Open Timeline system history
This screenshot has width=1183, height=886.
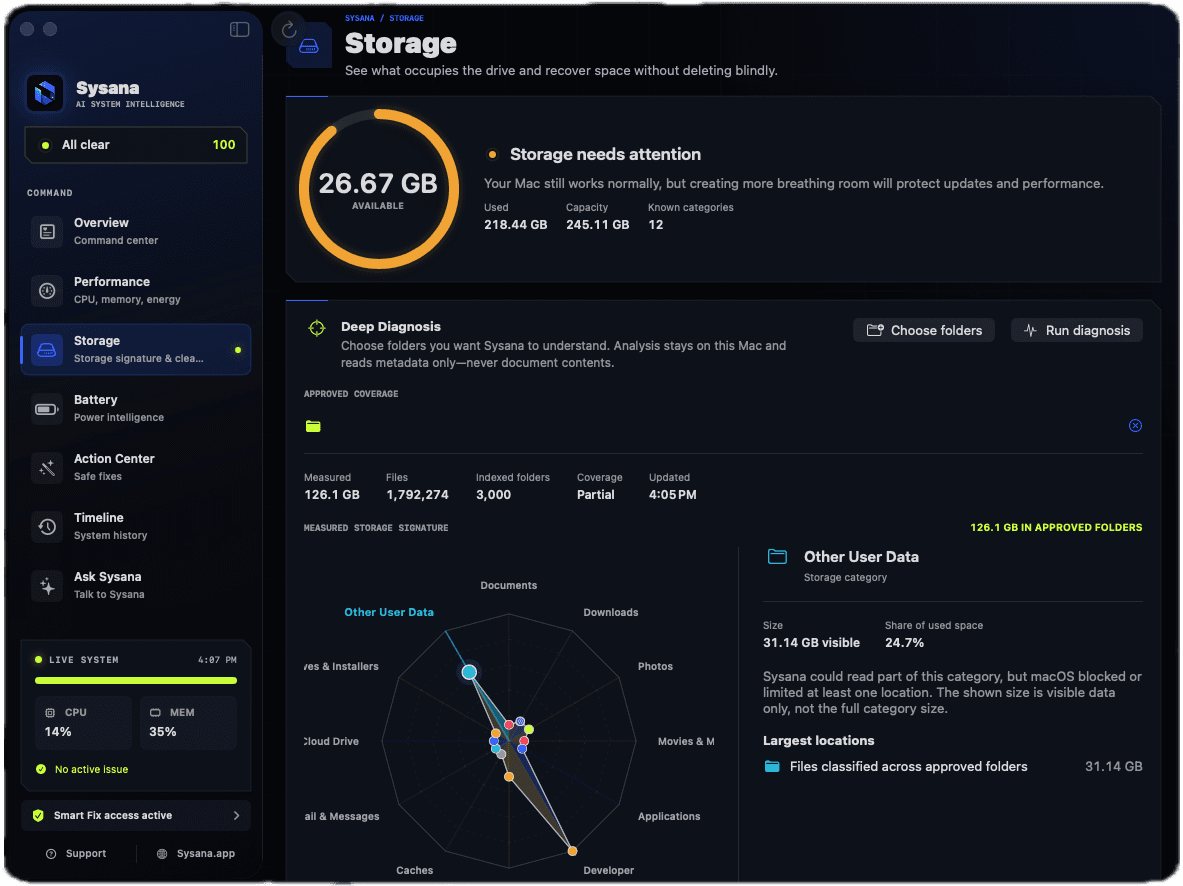[x=136, y=527]
